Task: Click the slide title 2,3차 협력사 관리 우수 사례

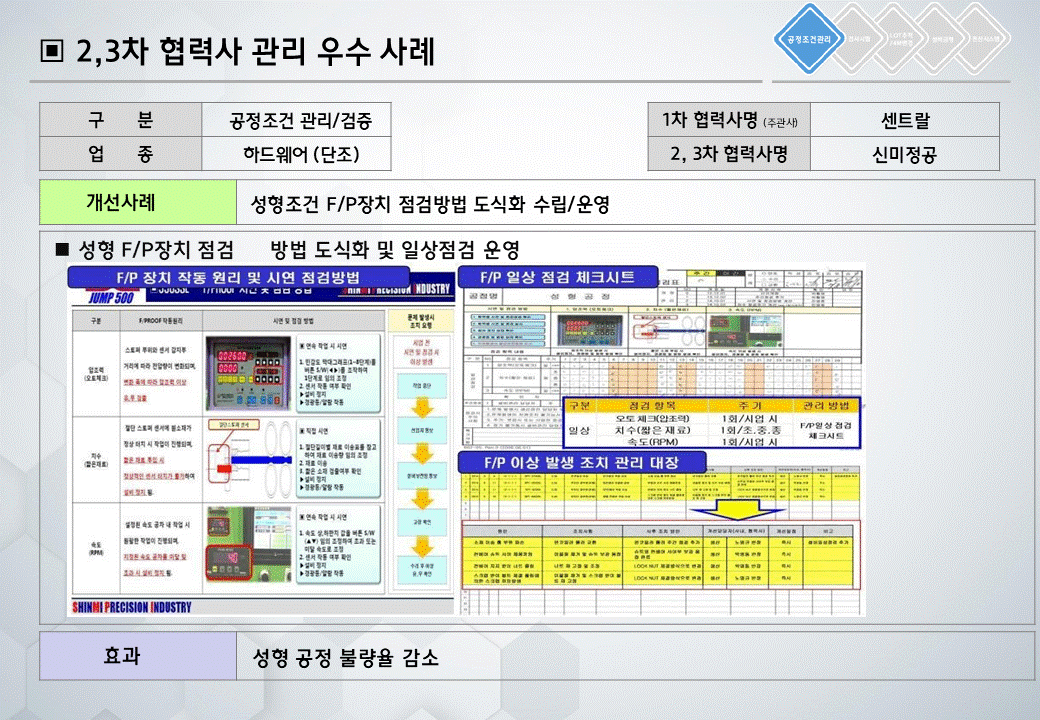Action: [x=255, y=51]
